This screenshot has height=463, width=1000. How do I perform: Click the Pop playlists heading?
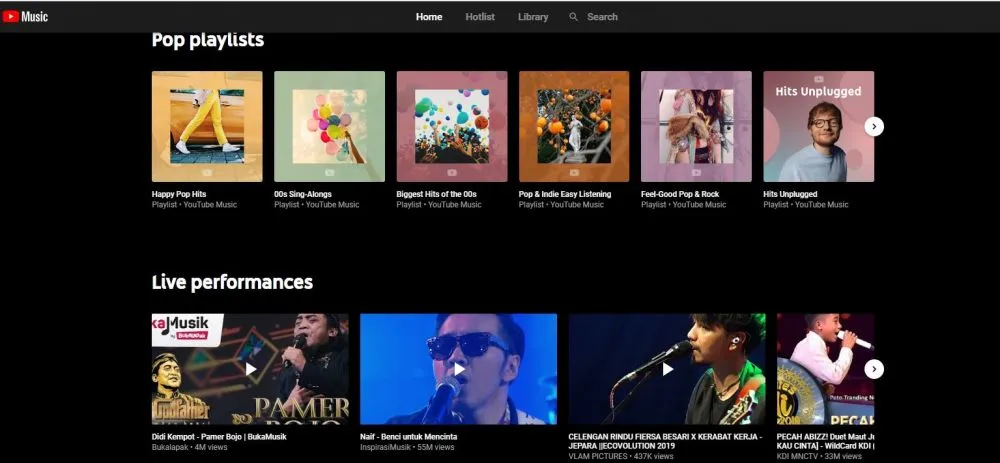click(x=208, y=40)
